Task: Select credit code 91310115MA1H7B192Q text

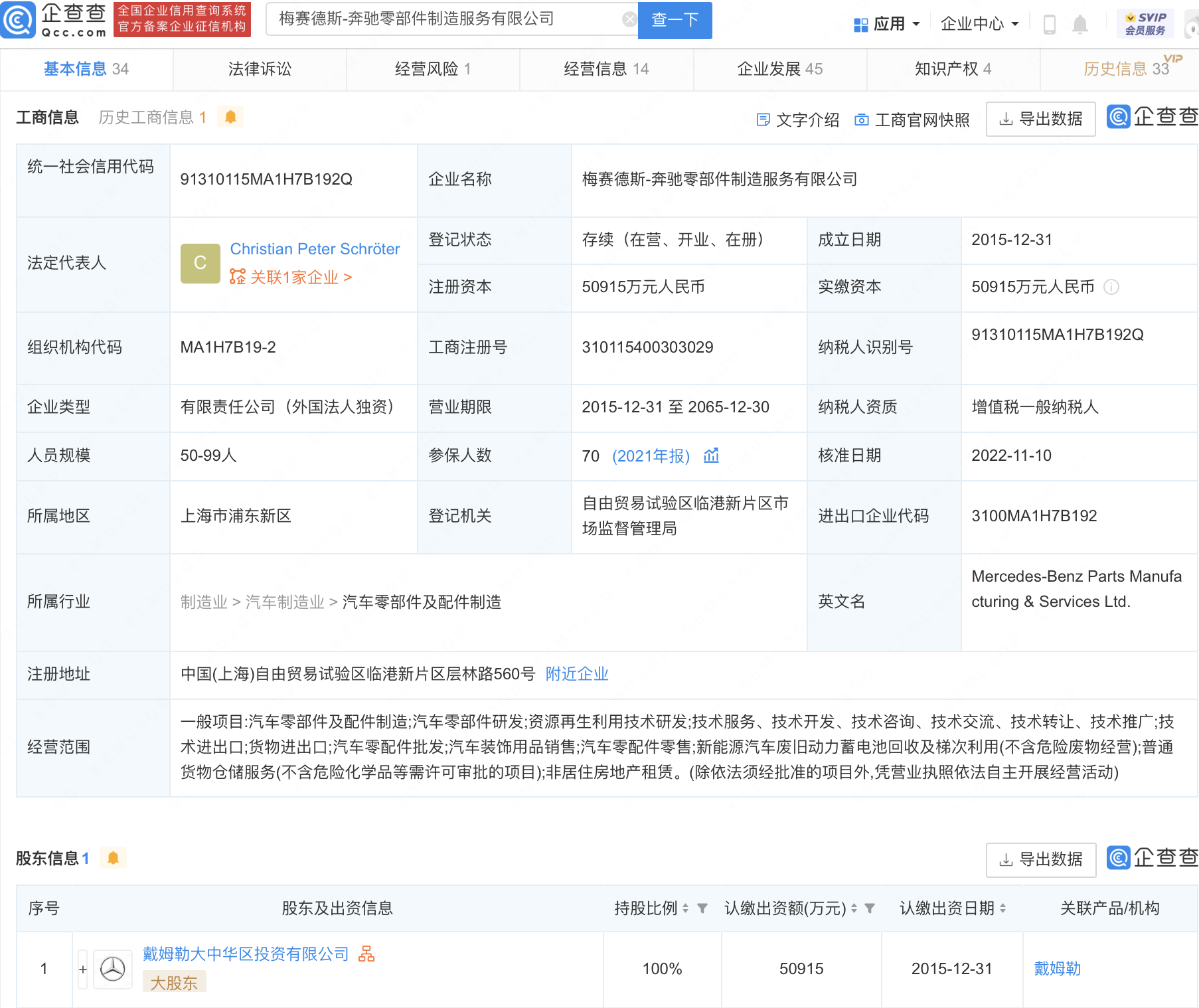Action: 266,179
